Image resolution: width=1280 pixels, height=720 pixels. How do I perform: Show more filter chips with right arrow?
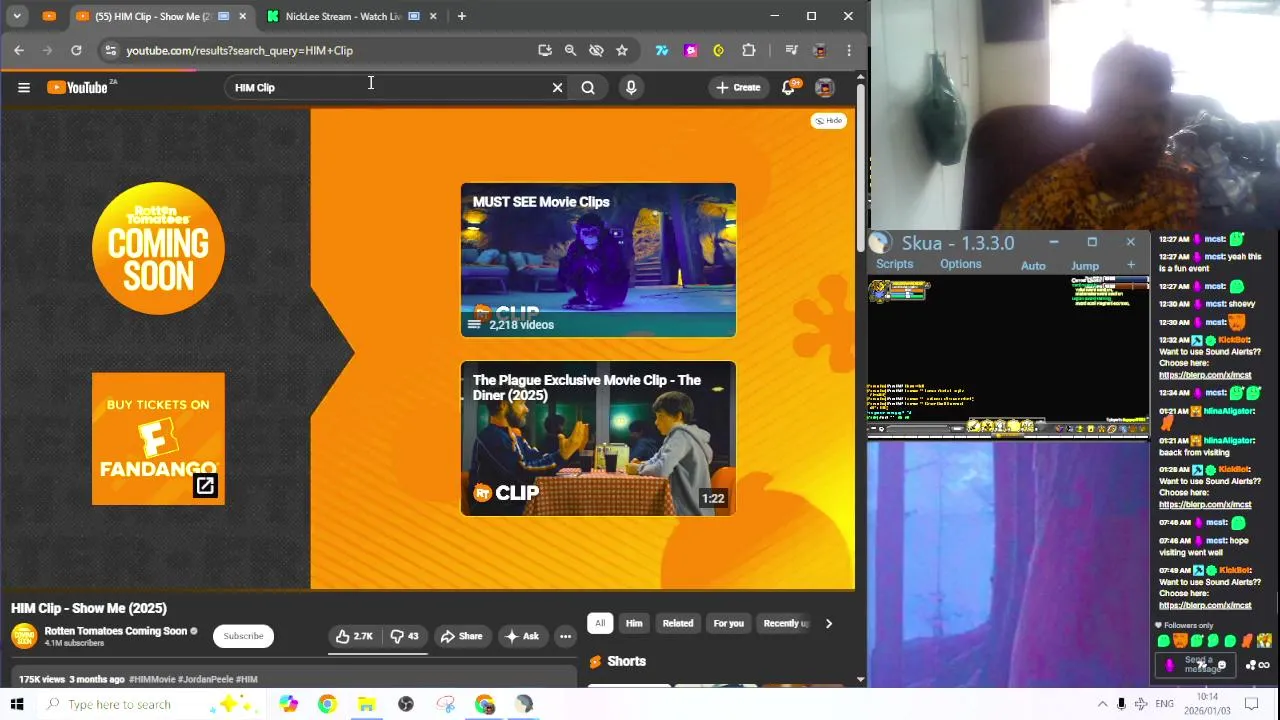[x=828, y=623]
